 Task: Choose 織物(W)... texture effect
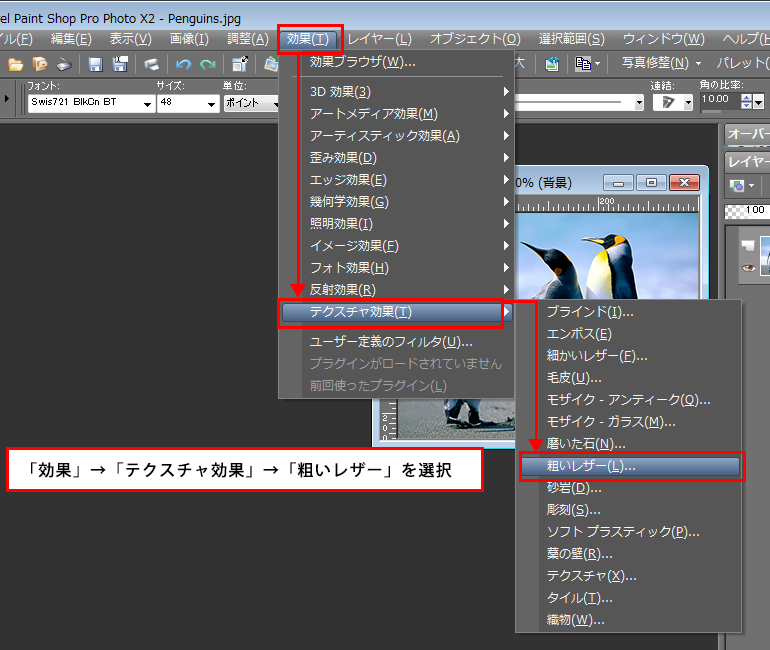(x=628, y=620)
